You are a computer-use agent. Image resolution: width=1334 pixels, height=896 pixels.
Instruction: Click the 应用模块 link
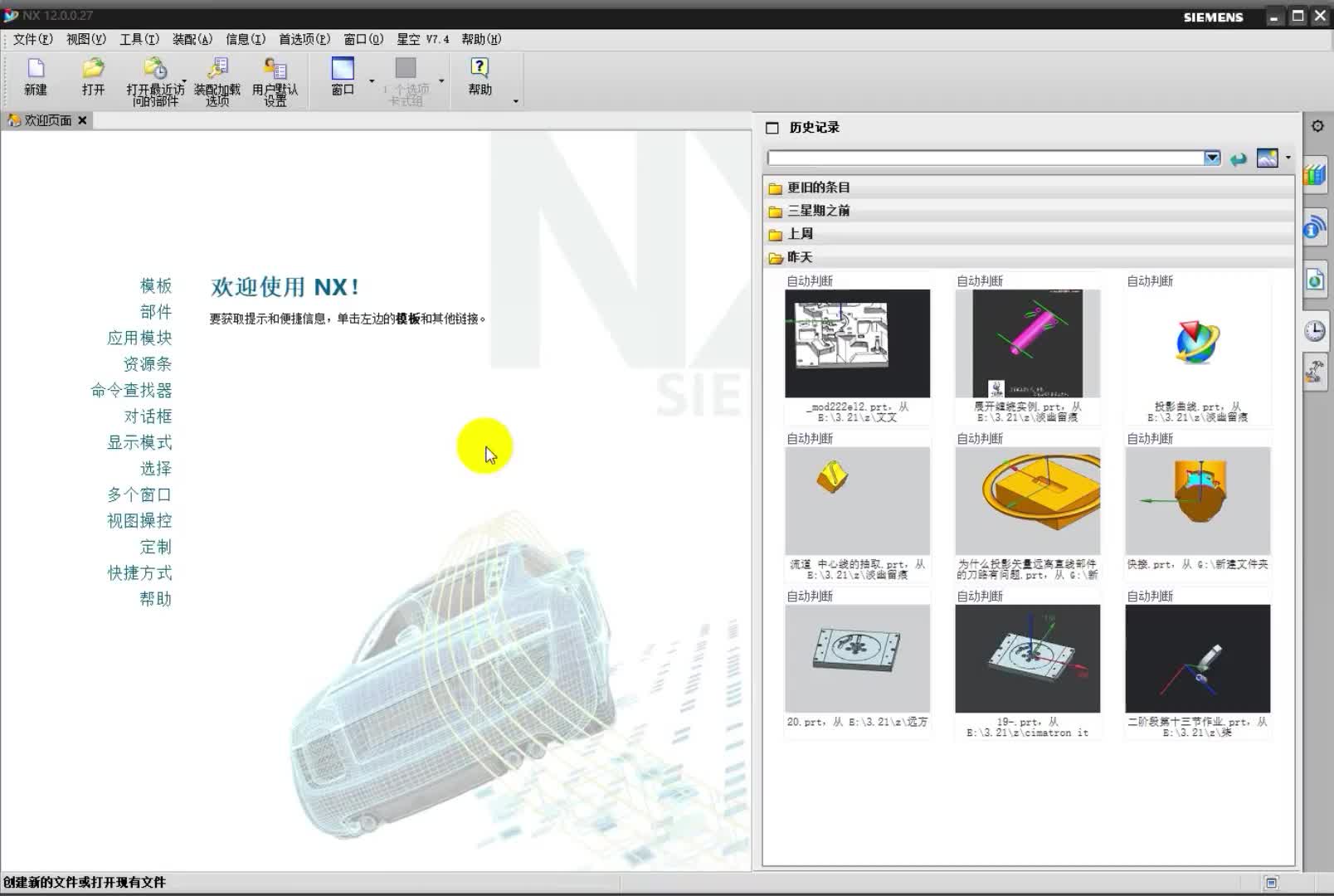click(x=139, y=338)
